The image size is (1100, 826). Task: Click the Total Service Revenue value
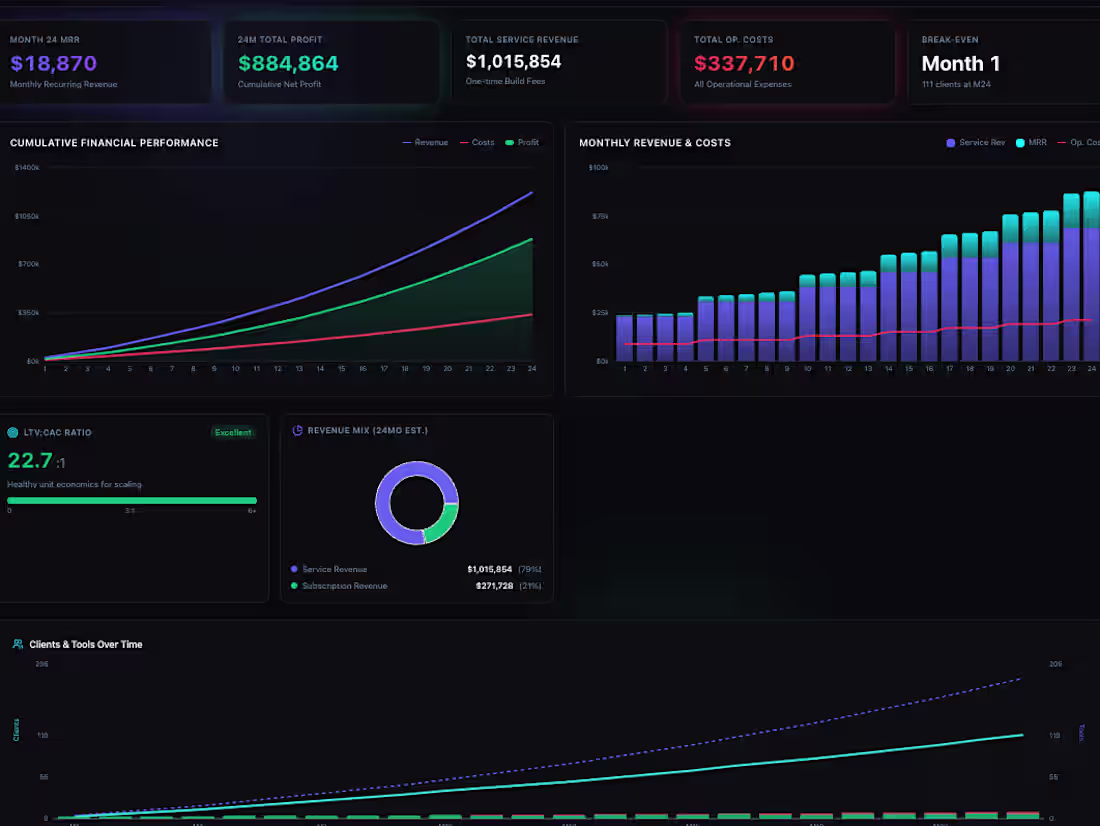click(514, 61)
